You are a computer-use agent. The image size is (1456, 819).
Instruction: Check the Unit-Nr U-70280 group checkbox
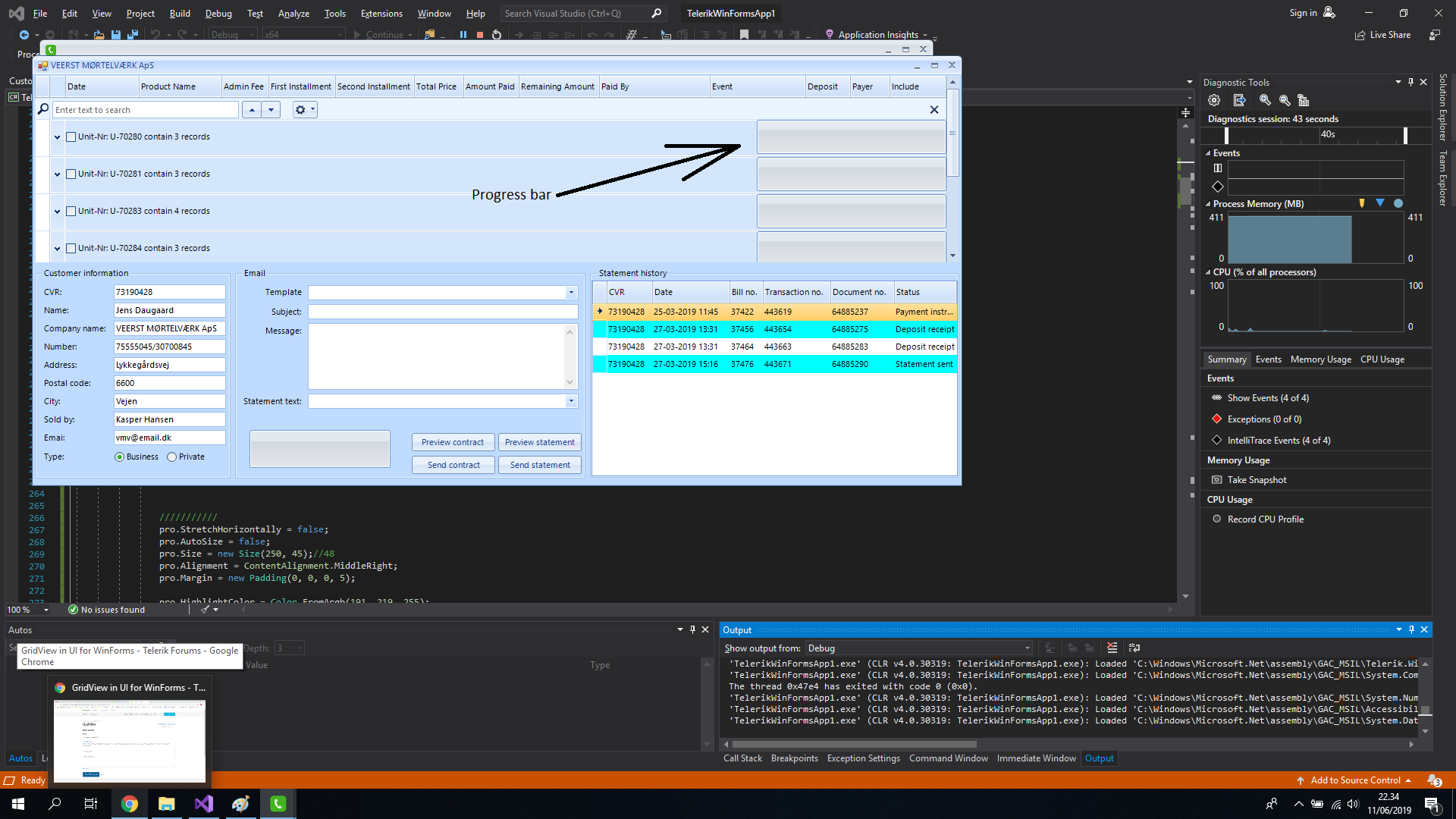[x=71, y=137]
